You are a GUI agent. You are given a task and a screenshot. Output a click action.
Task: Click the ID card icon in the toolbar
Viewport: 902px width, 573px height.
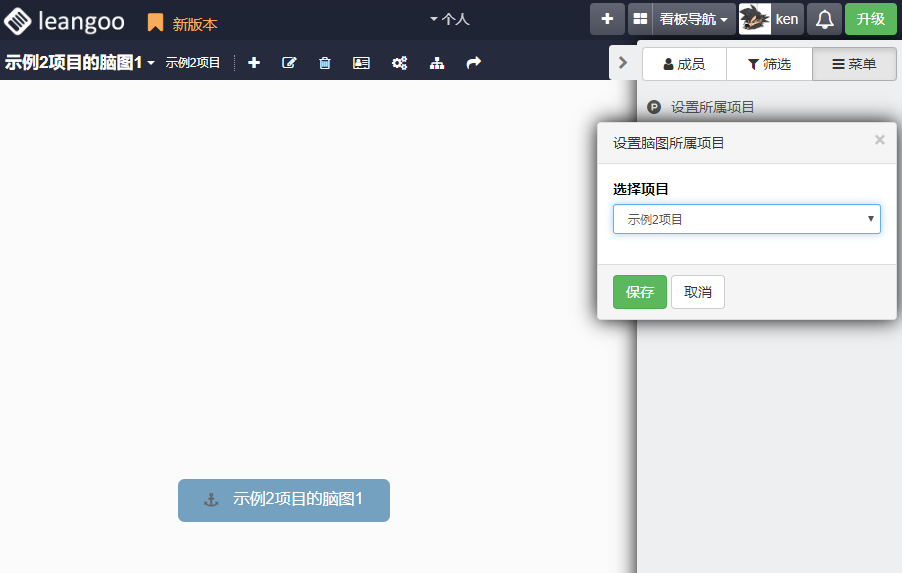click(x=361, y=63)
